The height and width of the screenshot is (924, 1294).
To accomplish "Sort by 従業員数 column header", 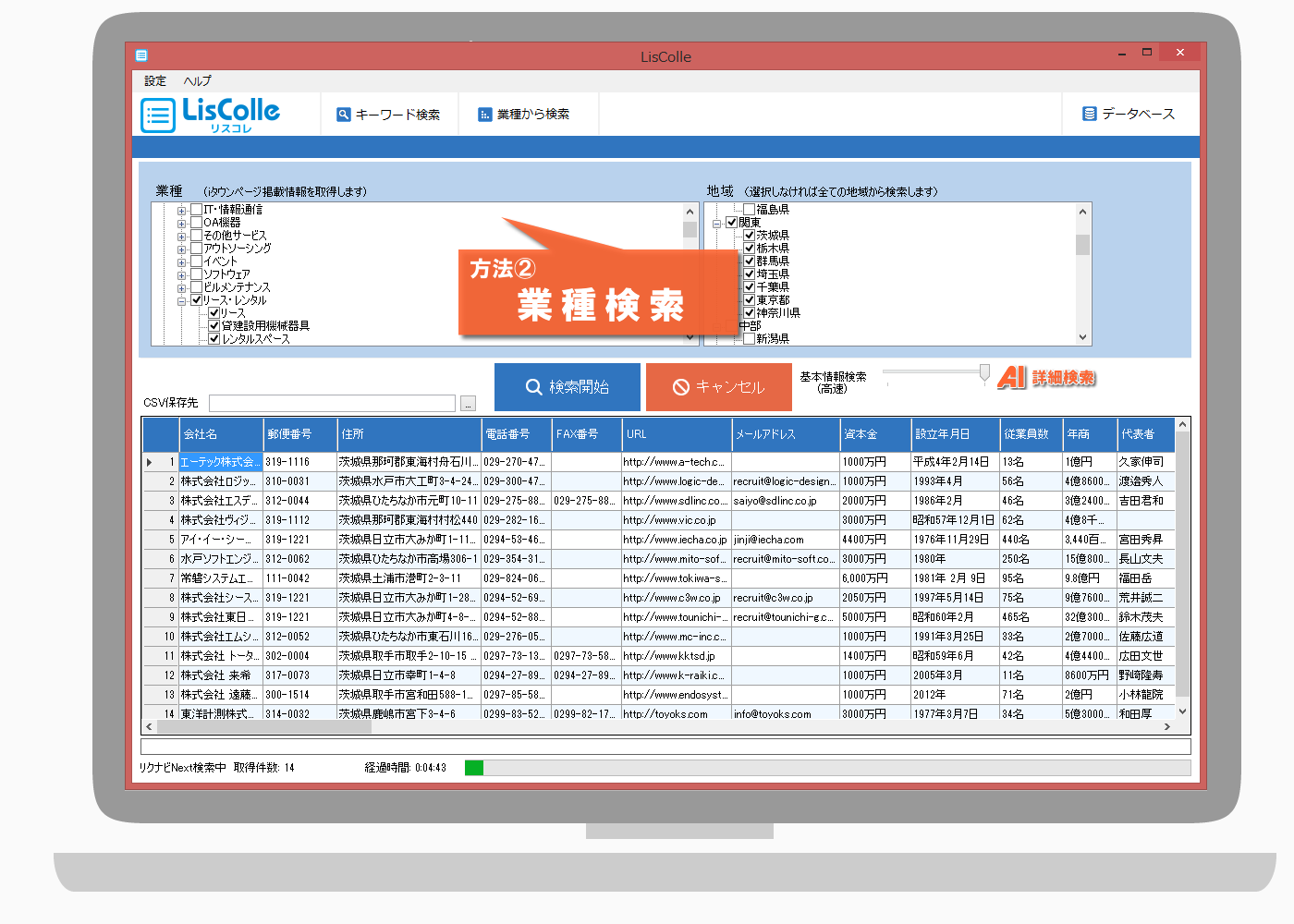I will tap(1032, 433).
